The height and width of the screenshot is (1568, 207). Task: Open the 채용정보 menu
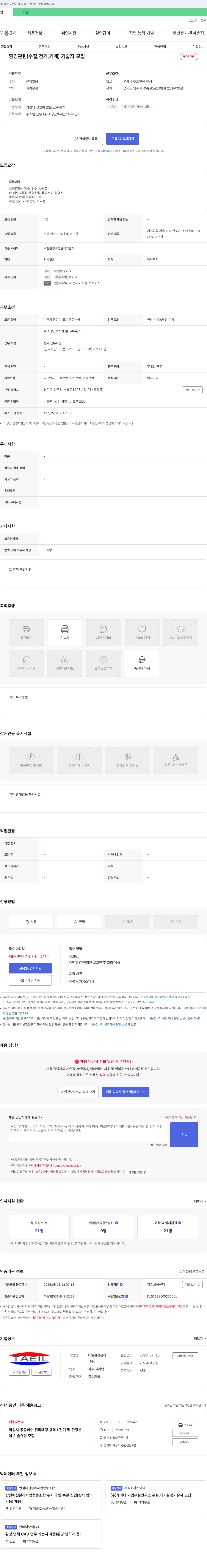[35, 33]
